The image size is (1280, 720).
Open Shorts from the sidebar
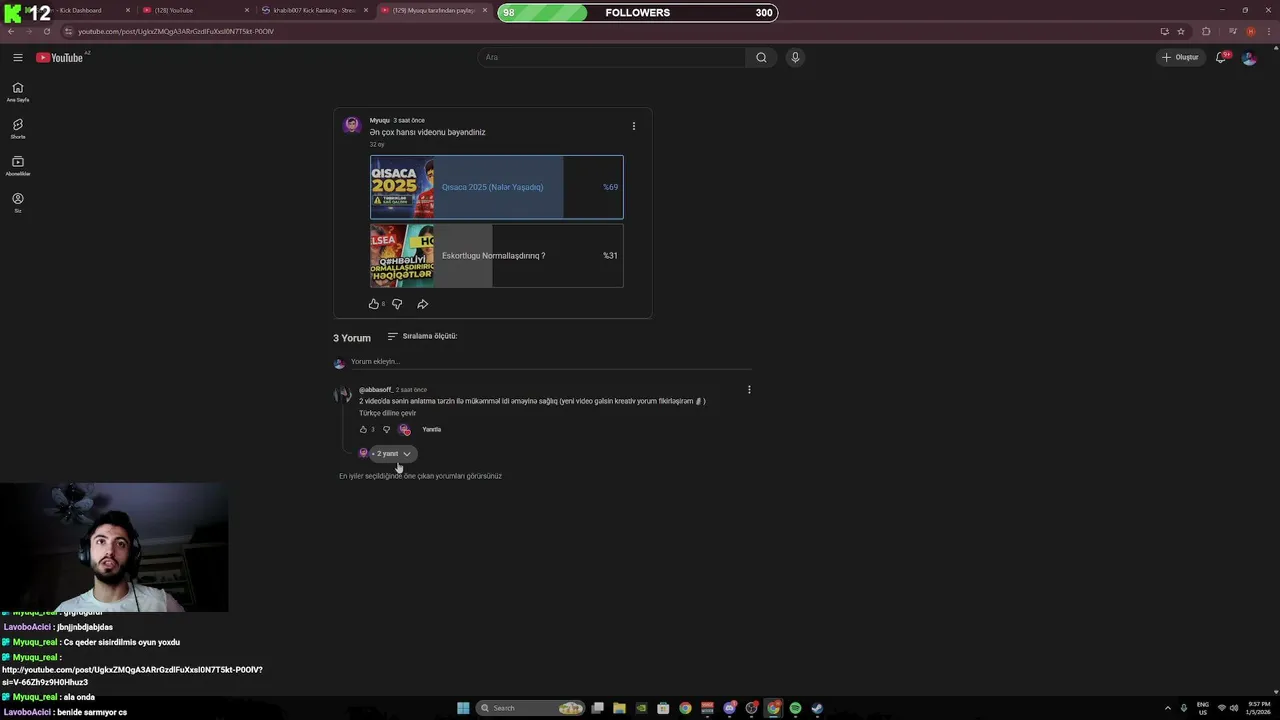17,128
